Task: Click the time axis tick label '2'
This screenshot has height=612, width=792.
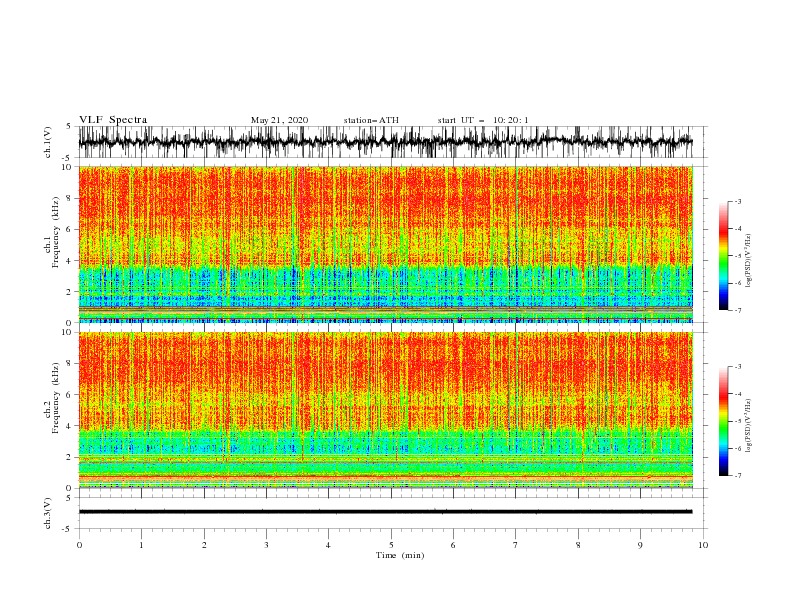Action: point(204,545)
